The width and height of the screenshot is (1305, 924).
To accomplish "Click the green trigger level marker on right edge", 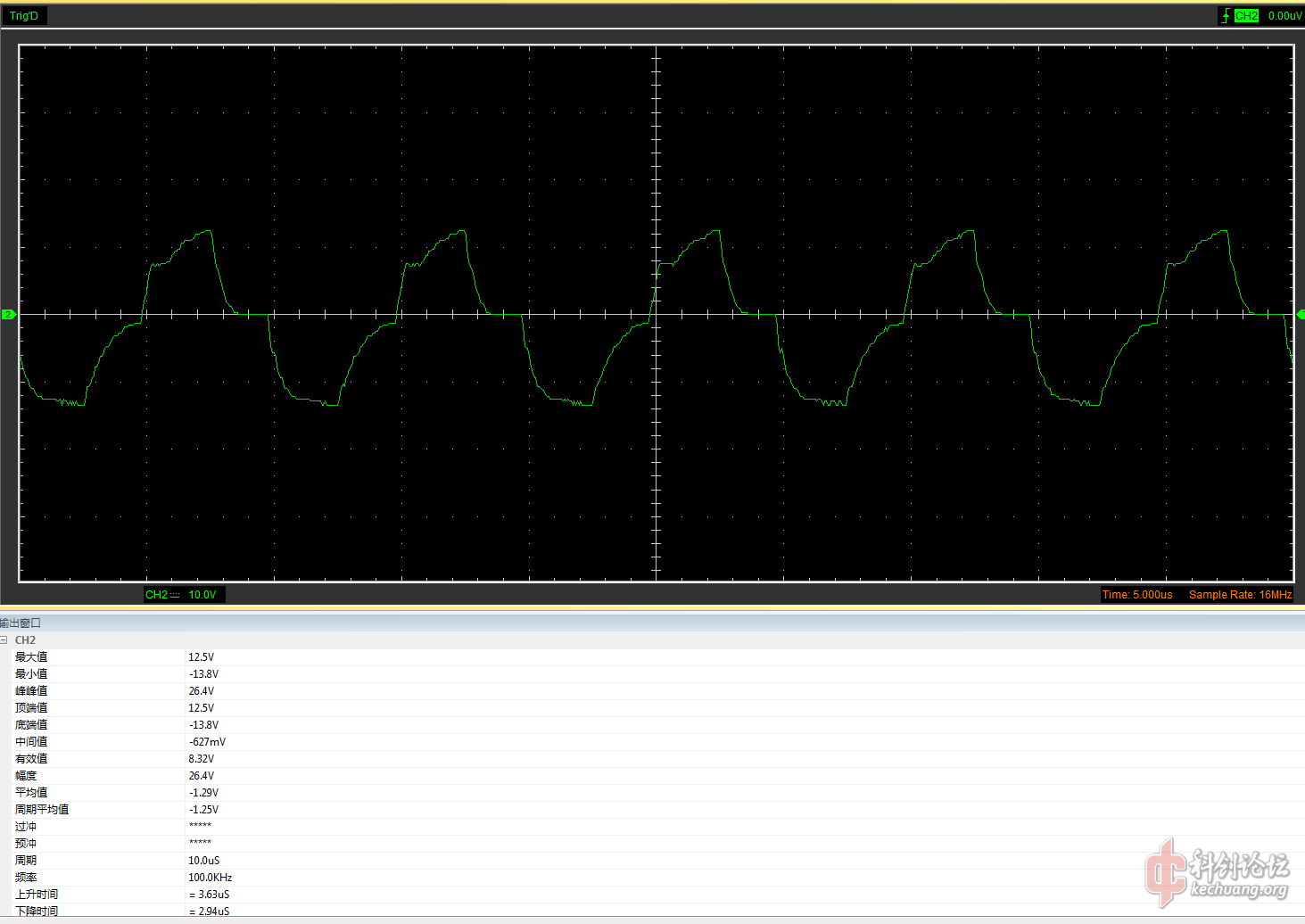I will 1301,314.
